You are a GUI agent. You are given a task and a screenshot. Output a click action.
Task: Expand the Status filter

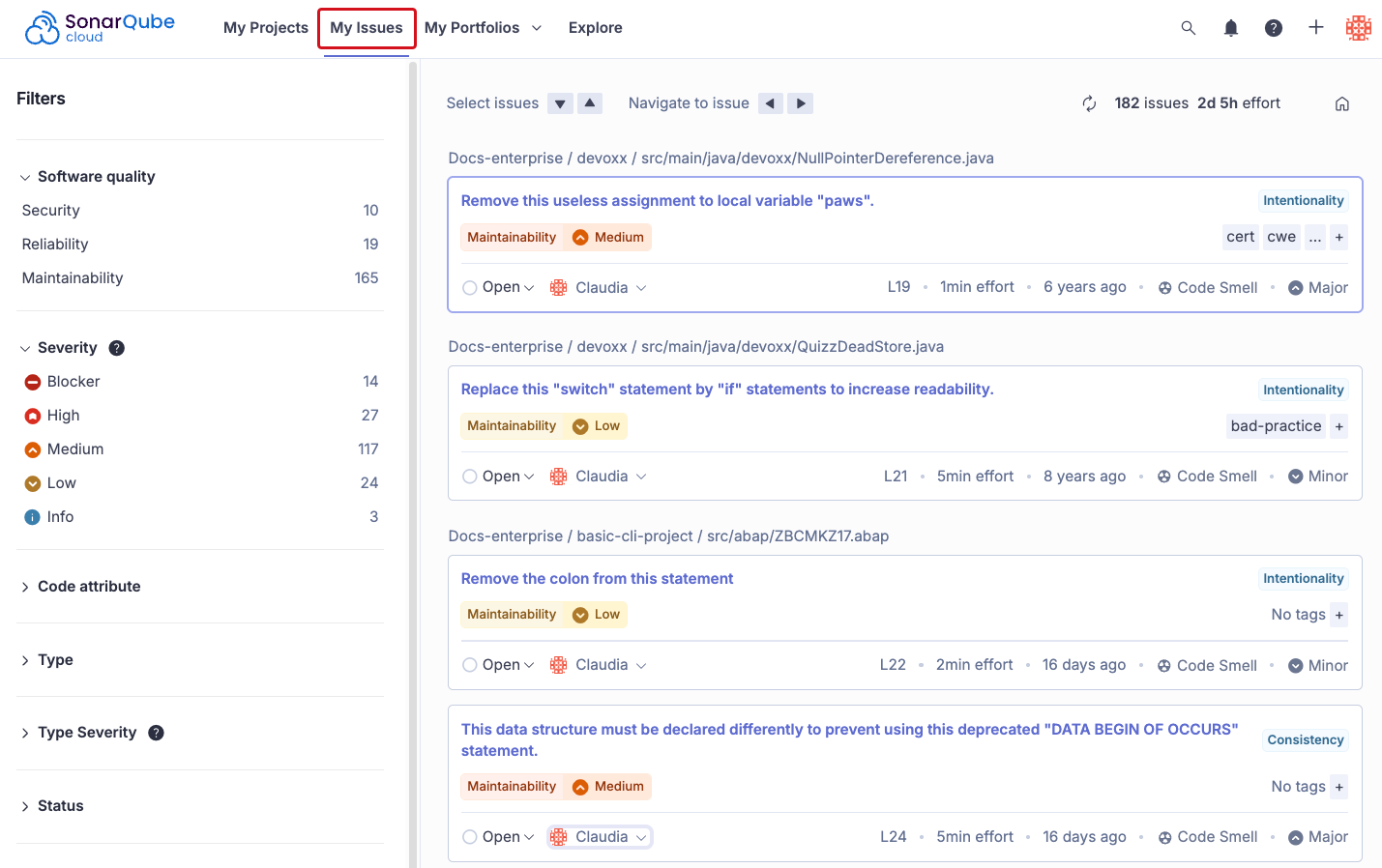[x=52, y=806]
